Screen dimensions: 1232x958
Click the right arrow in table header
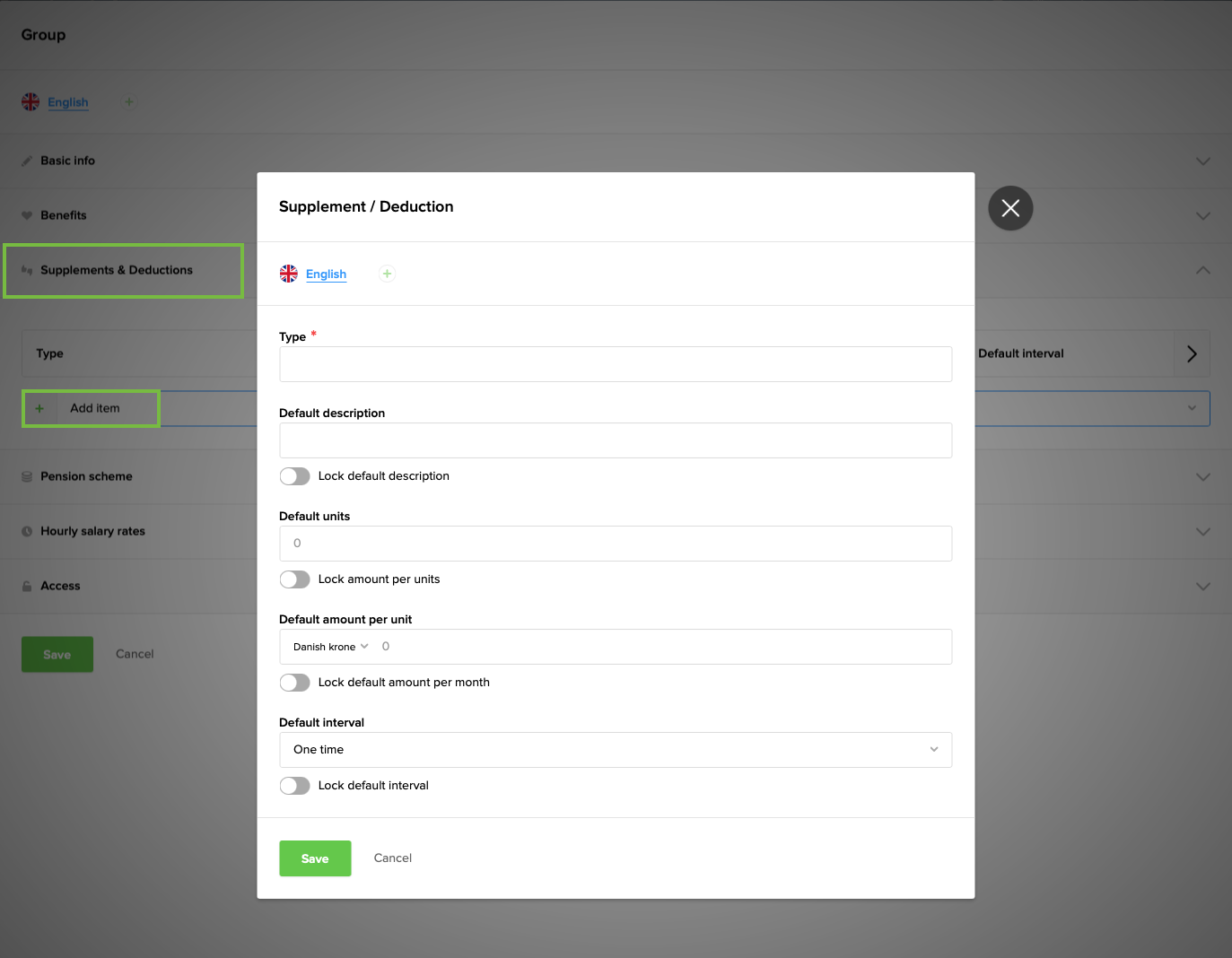1192,353
